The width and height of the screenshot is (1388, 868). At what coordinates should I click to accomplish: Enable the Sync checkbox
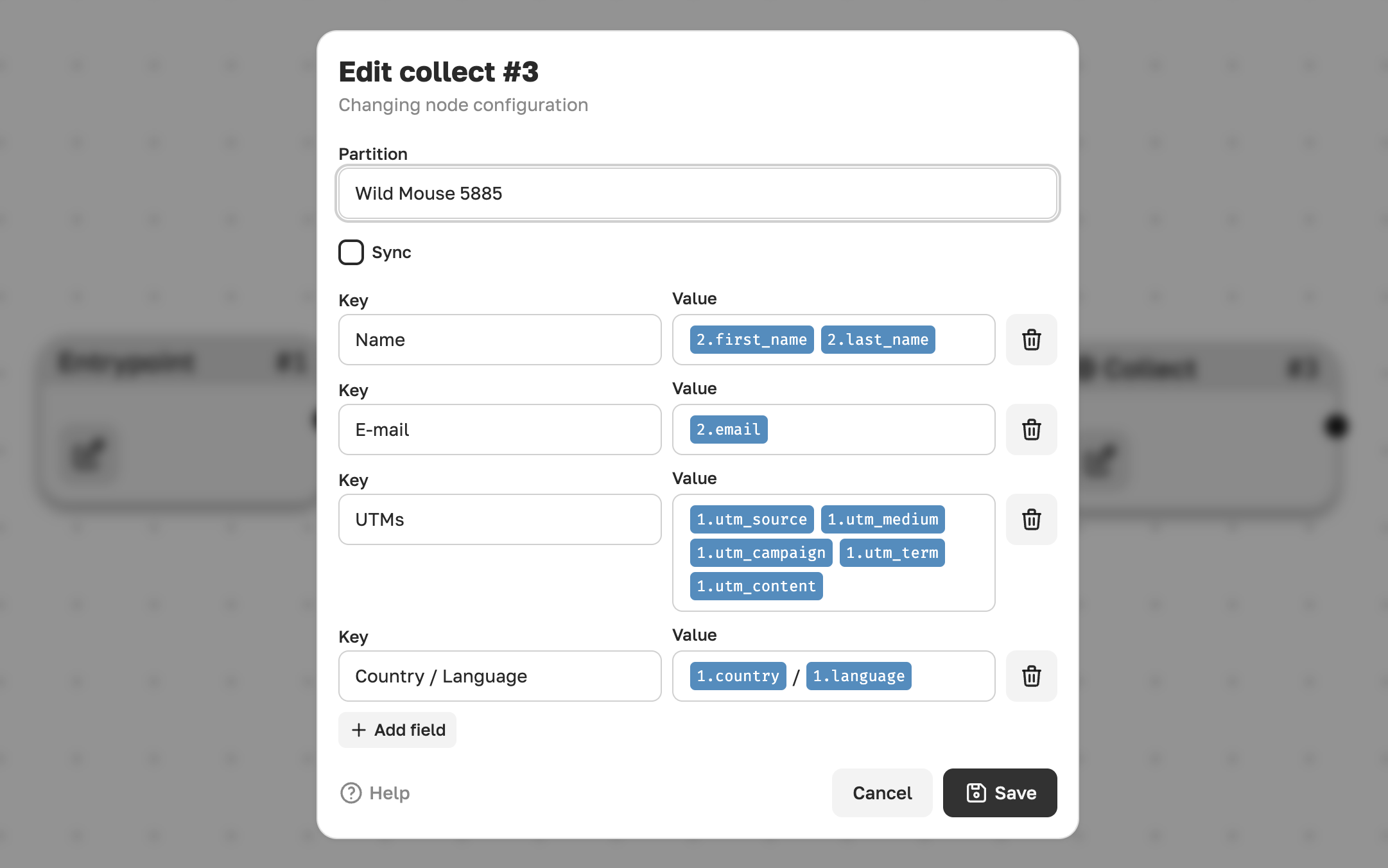[351, 252]
